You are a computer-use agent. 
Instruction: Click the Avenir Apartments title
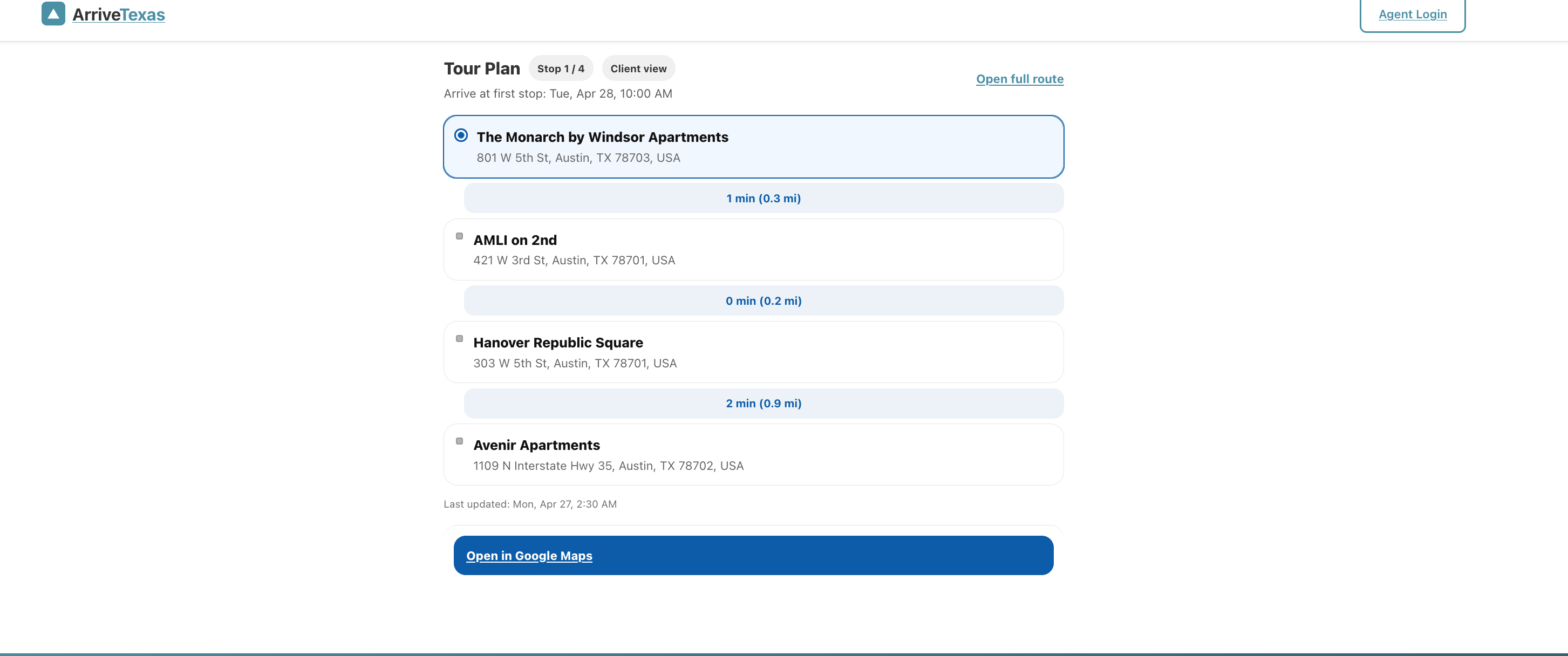(536, 445)
